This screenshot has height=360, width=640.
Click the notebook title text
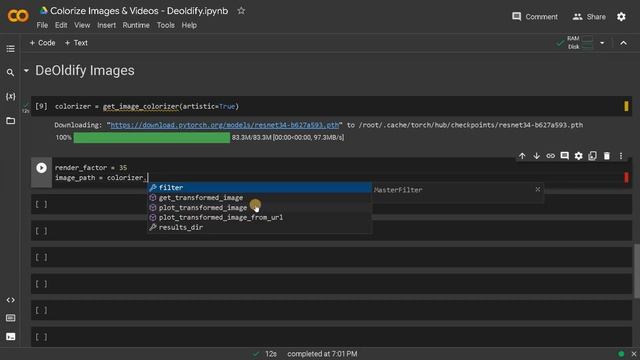[x=139, y=11]
